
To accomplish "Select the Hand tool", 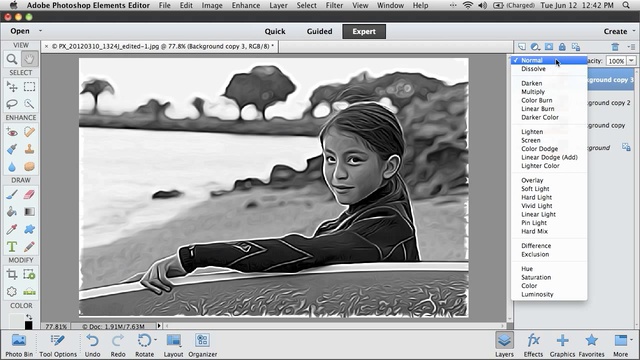I will 29,59.
